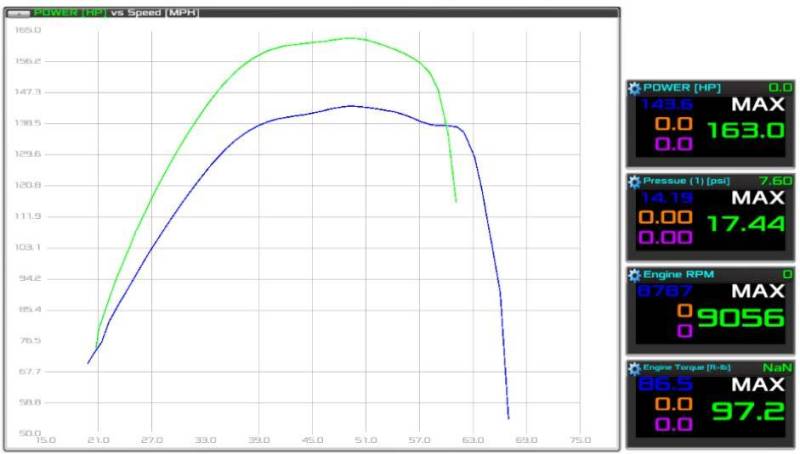Image resolution: width=800 pixels, height=454 pixels.
Task: Click the Speed [MPH] title label
Action: pos(167,13)
